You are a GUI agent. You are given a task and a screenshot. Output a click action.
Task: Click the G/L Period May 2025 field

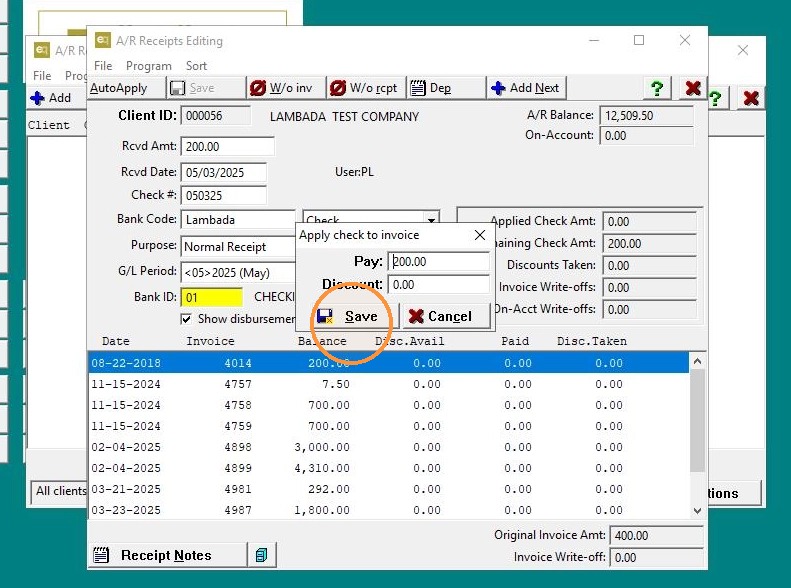pos(238,273)
